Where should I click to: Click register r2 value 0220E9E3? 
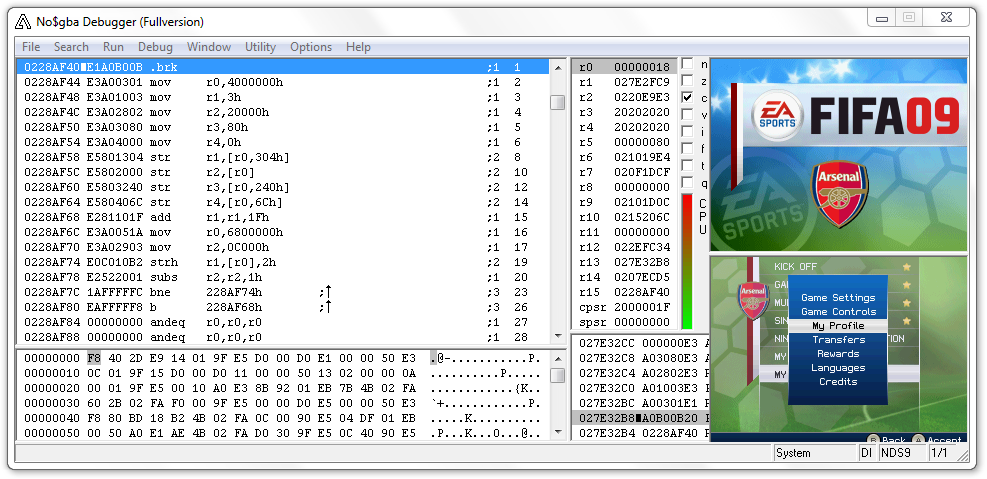[x=642, y=97]
